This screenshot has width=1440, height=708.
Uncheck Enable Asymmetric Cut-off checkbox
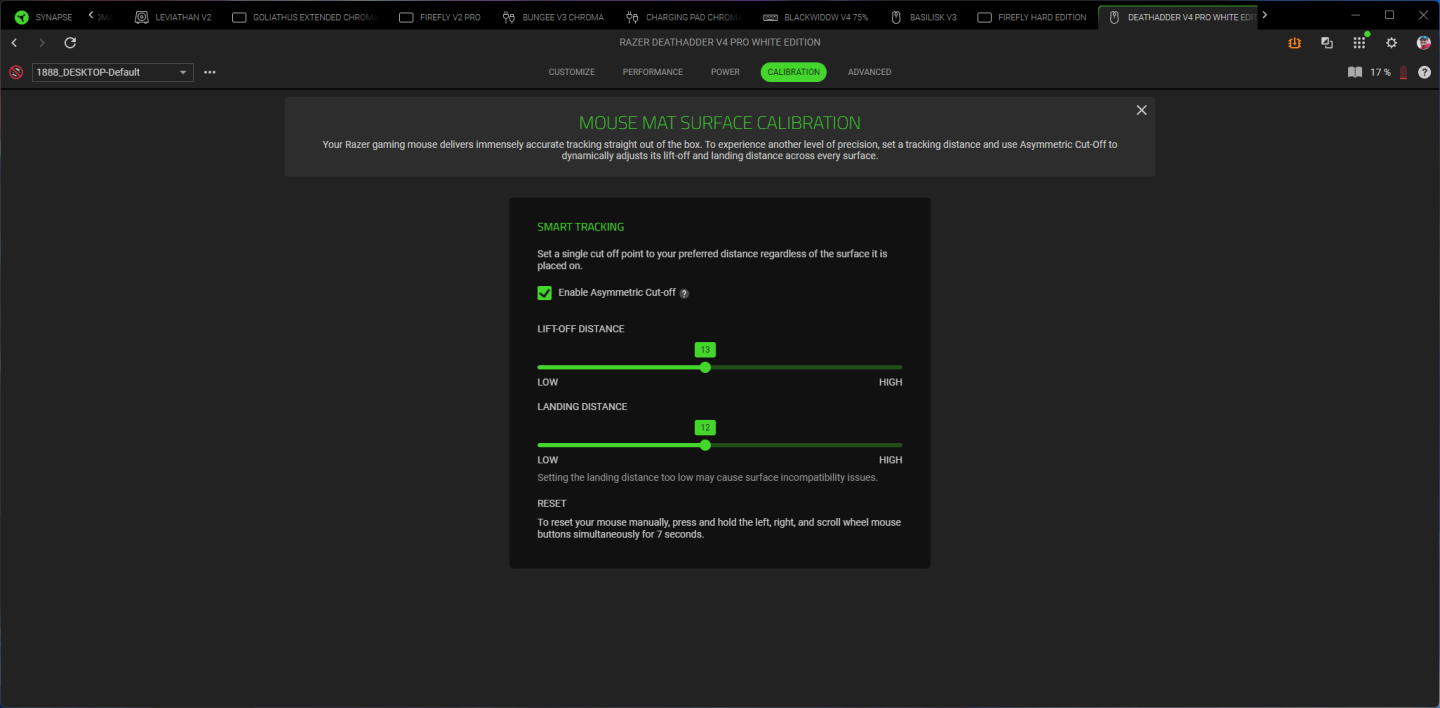(x=545, y=293)
